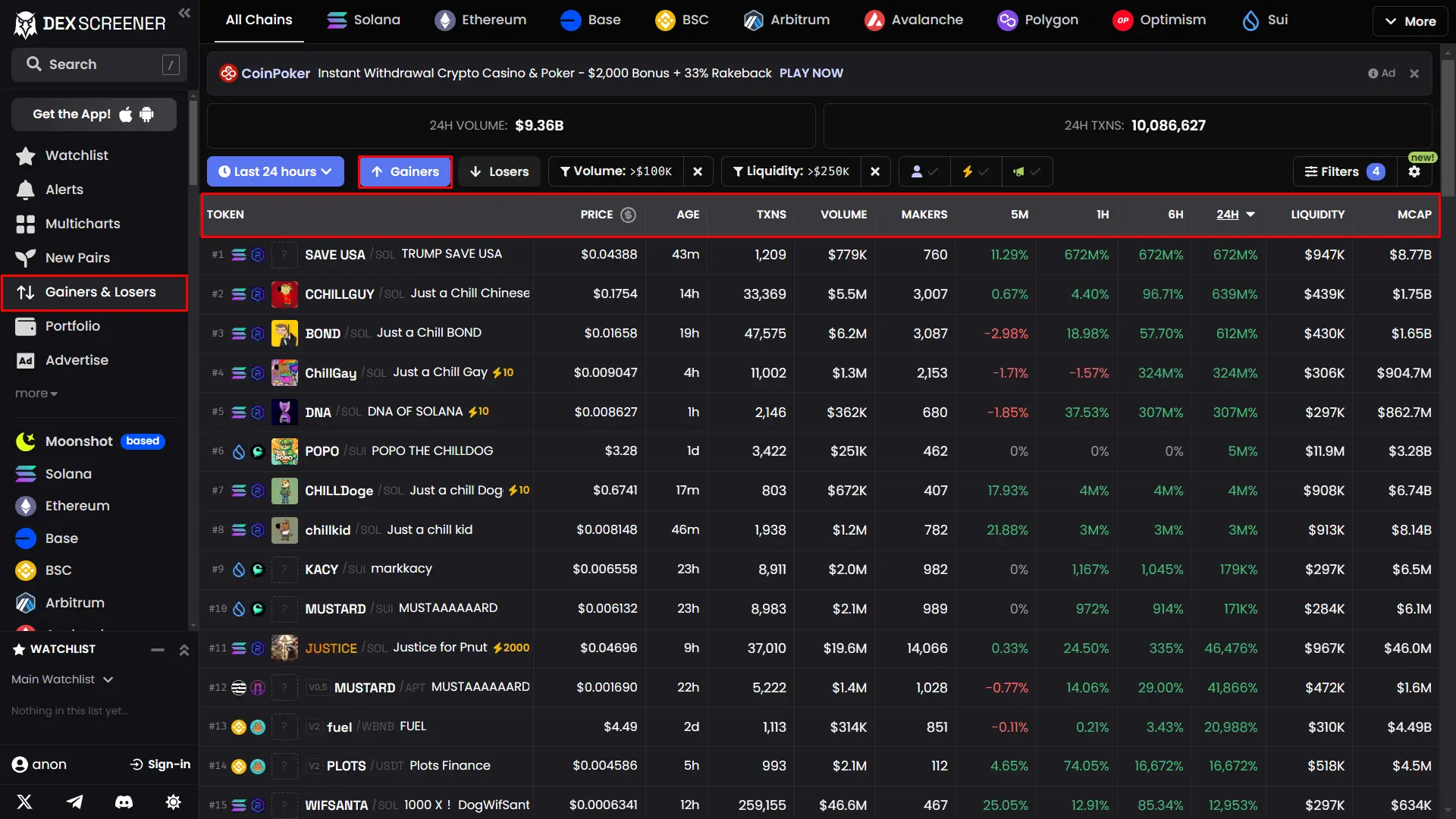This screenshot has height=819, width=1456.
Task: Sort by 24H column
Action: coord(1235,215)
